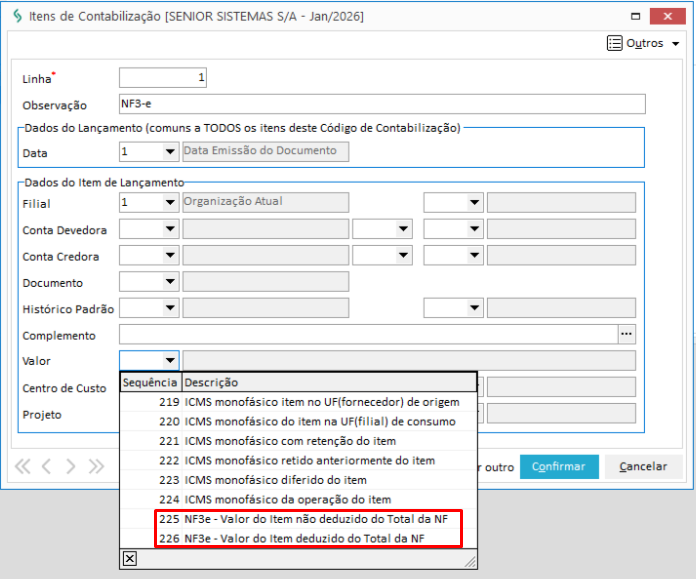Click the Confirmar button

(x=559, y=467)
